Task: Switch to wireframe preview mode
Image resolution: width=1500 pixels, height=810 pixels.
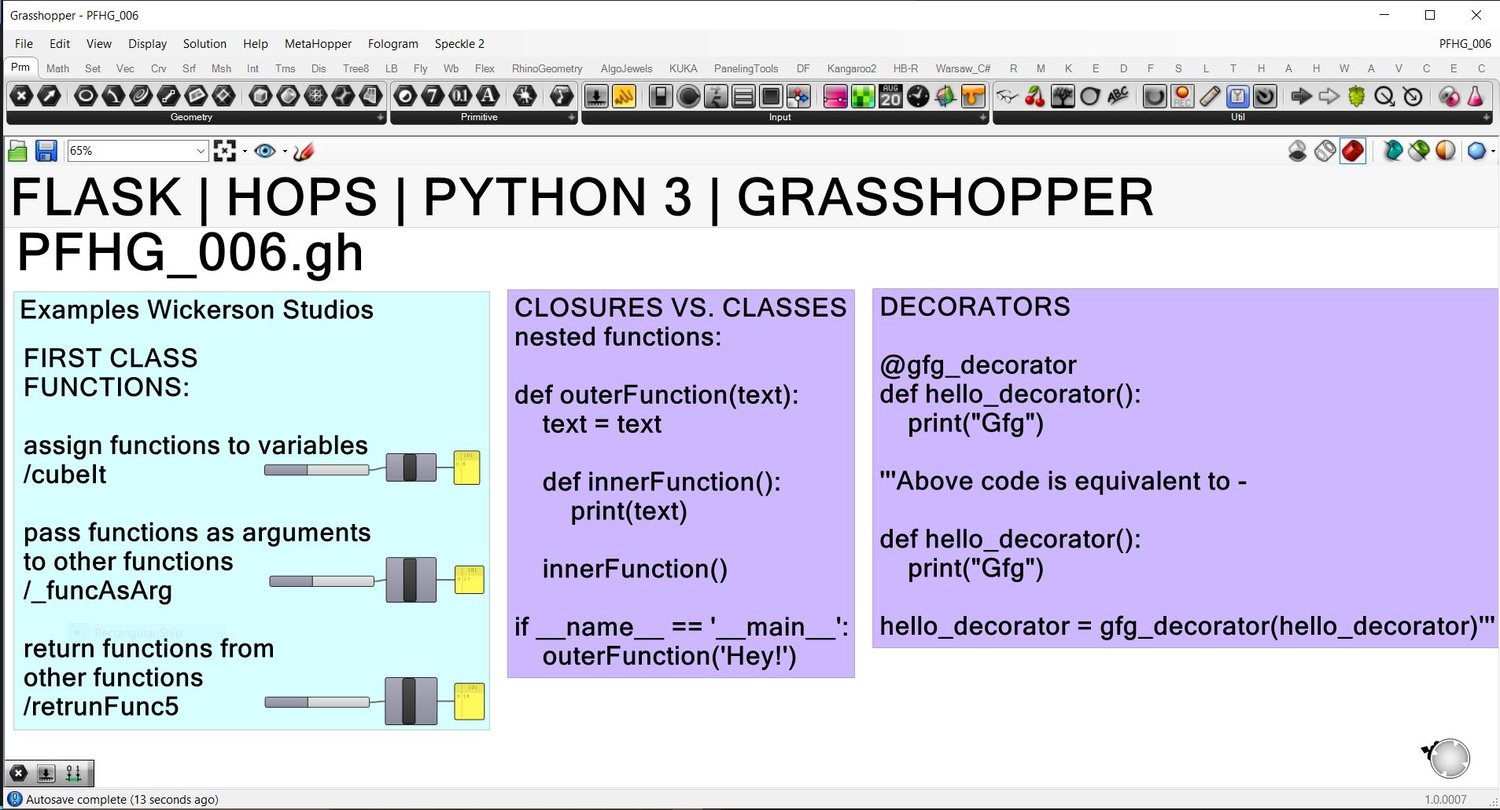Action: point(1325,151)
